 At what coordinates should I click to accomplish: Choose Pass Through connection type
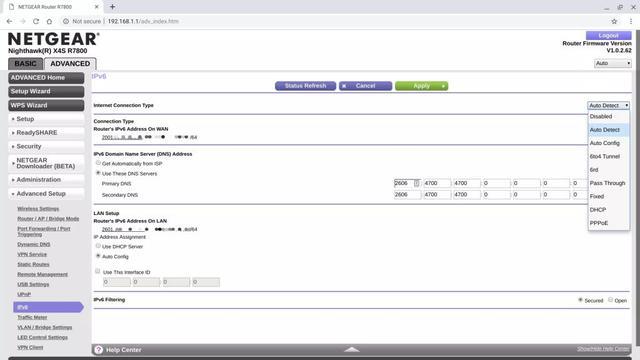pyautogui.click(x=608, y=183)
